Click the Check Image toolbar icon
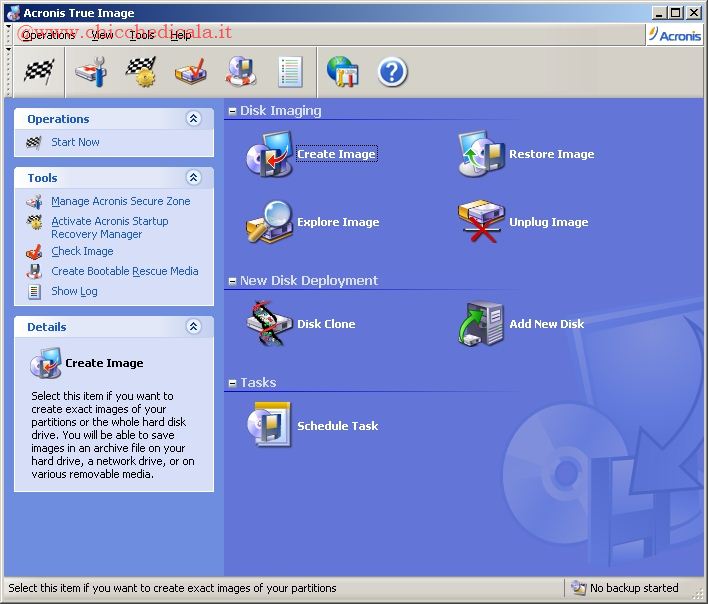This screenshot has height=604, width=708. pos(190,72)
